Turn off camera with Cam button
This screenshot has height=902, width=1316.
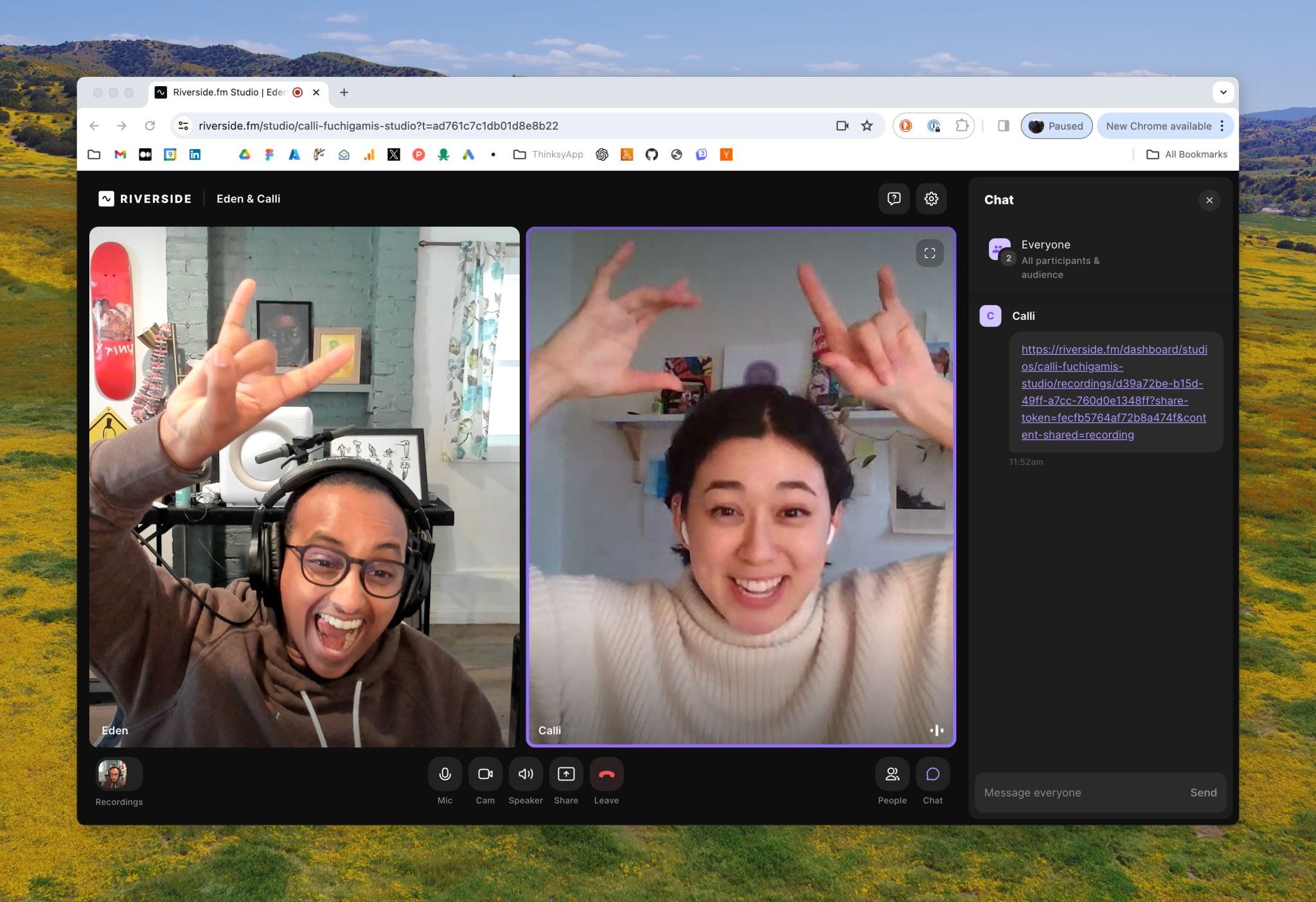point(485,774)
